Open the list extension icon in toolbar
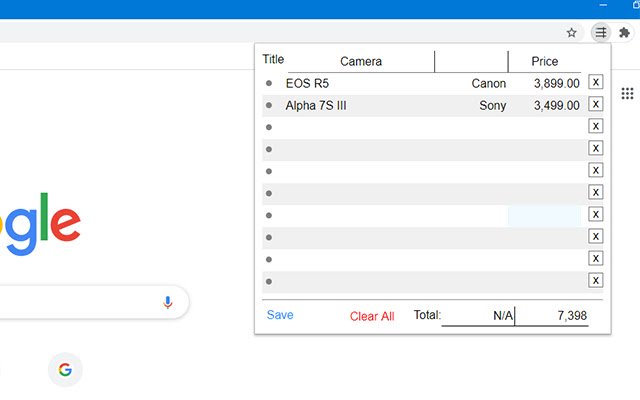 coord(601,32)
